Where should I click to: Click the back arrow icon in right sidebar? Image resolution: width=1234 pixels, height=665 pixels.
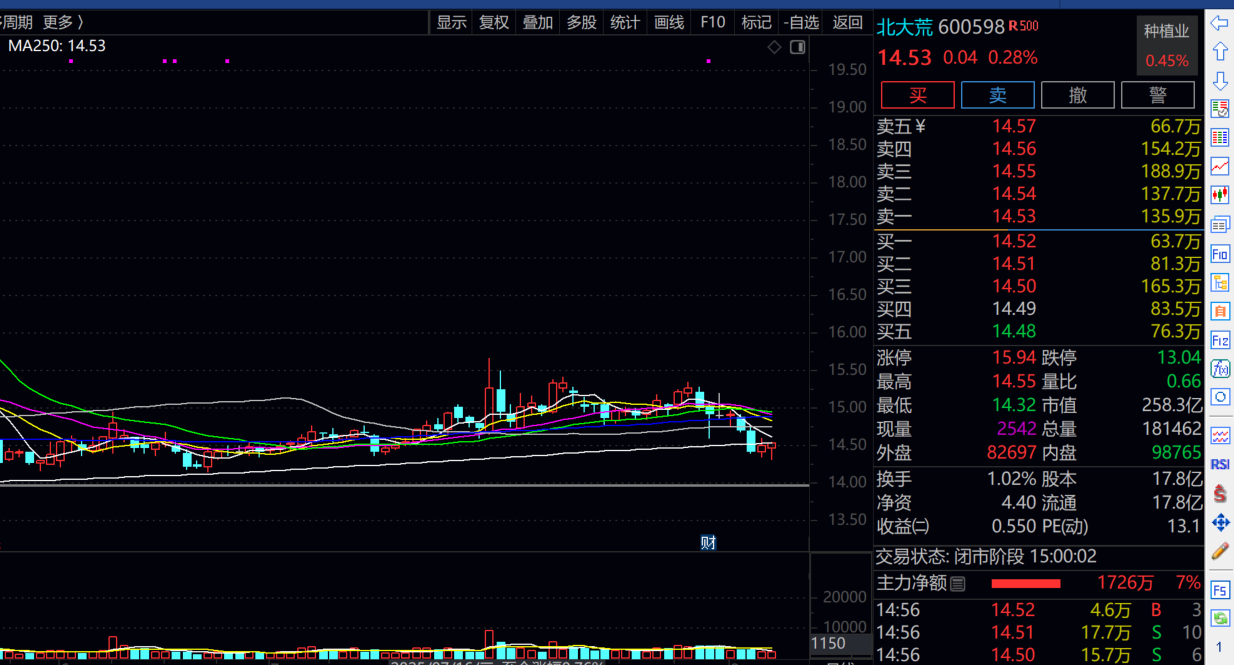[1219, 22]
